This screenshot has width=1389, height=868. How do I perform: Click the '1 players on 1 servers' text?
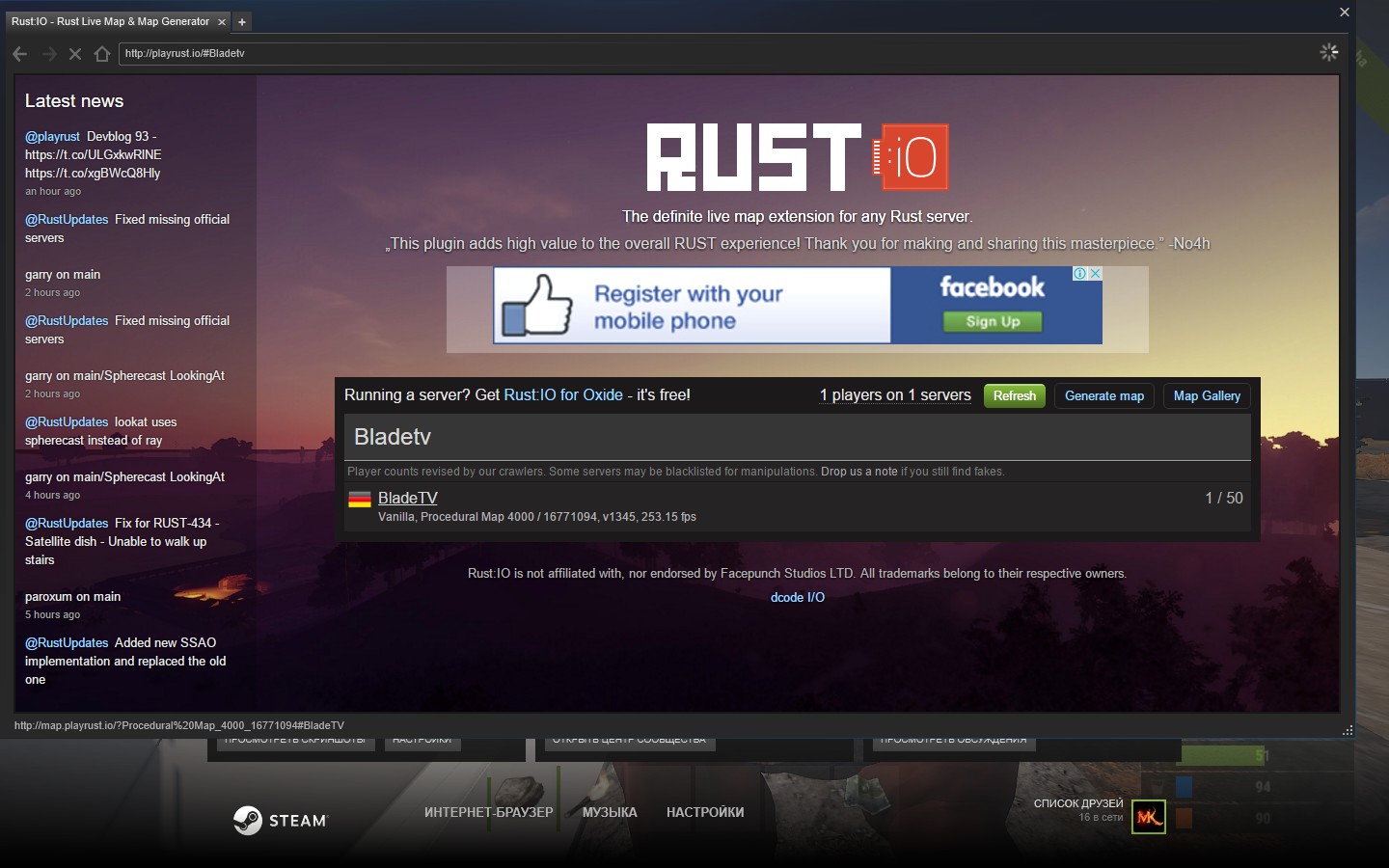coord(895,394)
